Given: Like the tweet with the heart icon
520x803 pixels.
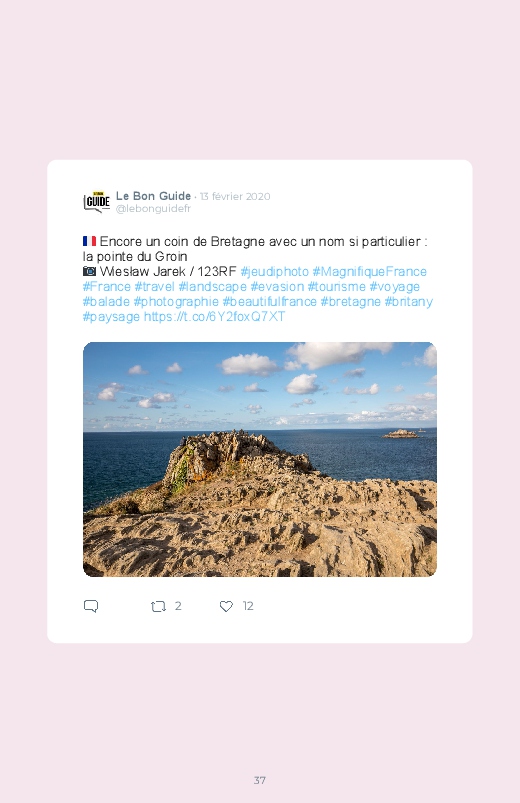Looking at the screenshot, I should 226,606.
